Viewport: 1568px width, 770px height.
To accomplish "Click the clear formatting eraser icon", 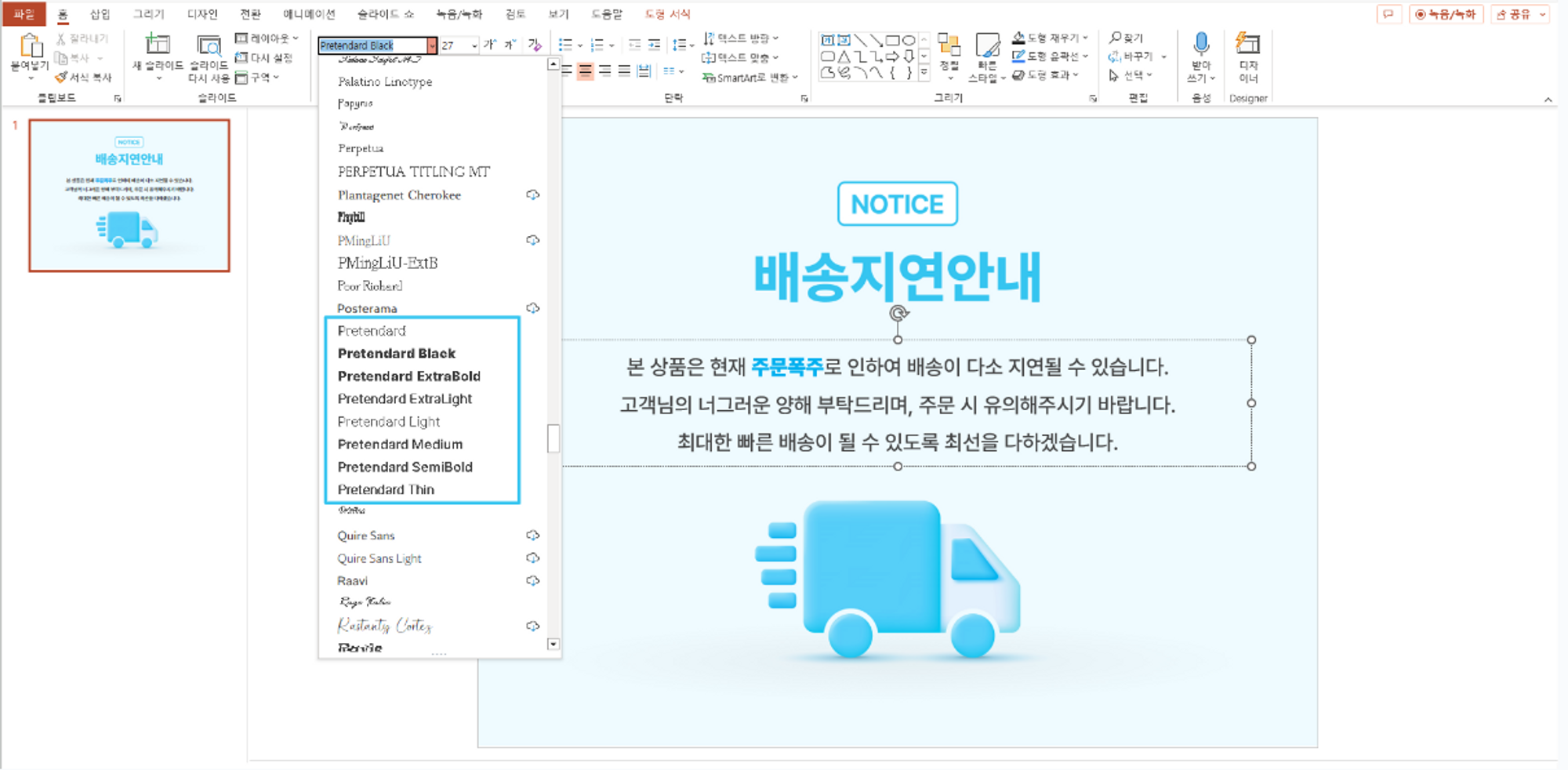I will point(535,45).
